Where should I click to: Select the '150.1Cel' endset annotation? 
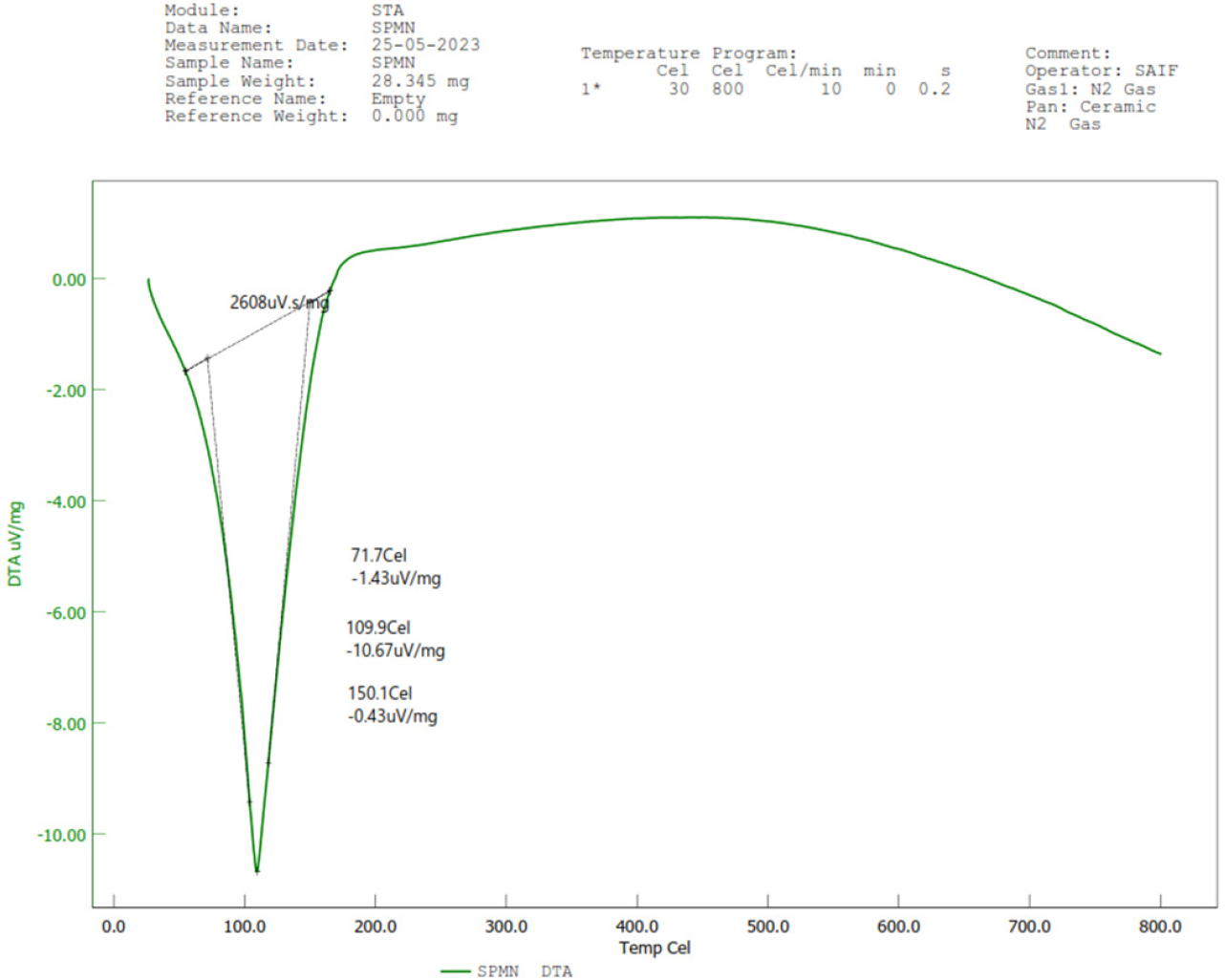coord(380,693)
